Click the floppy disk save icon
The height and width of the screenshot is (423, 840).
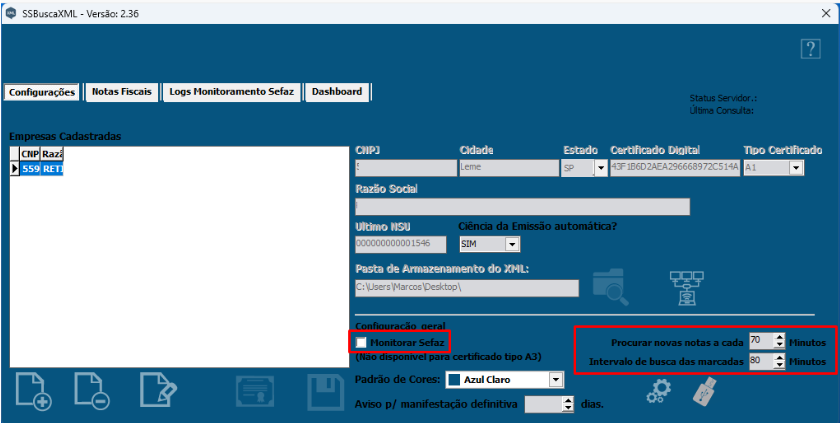(x=325, y=391)
